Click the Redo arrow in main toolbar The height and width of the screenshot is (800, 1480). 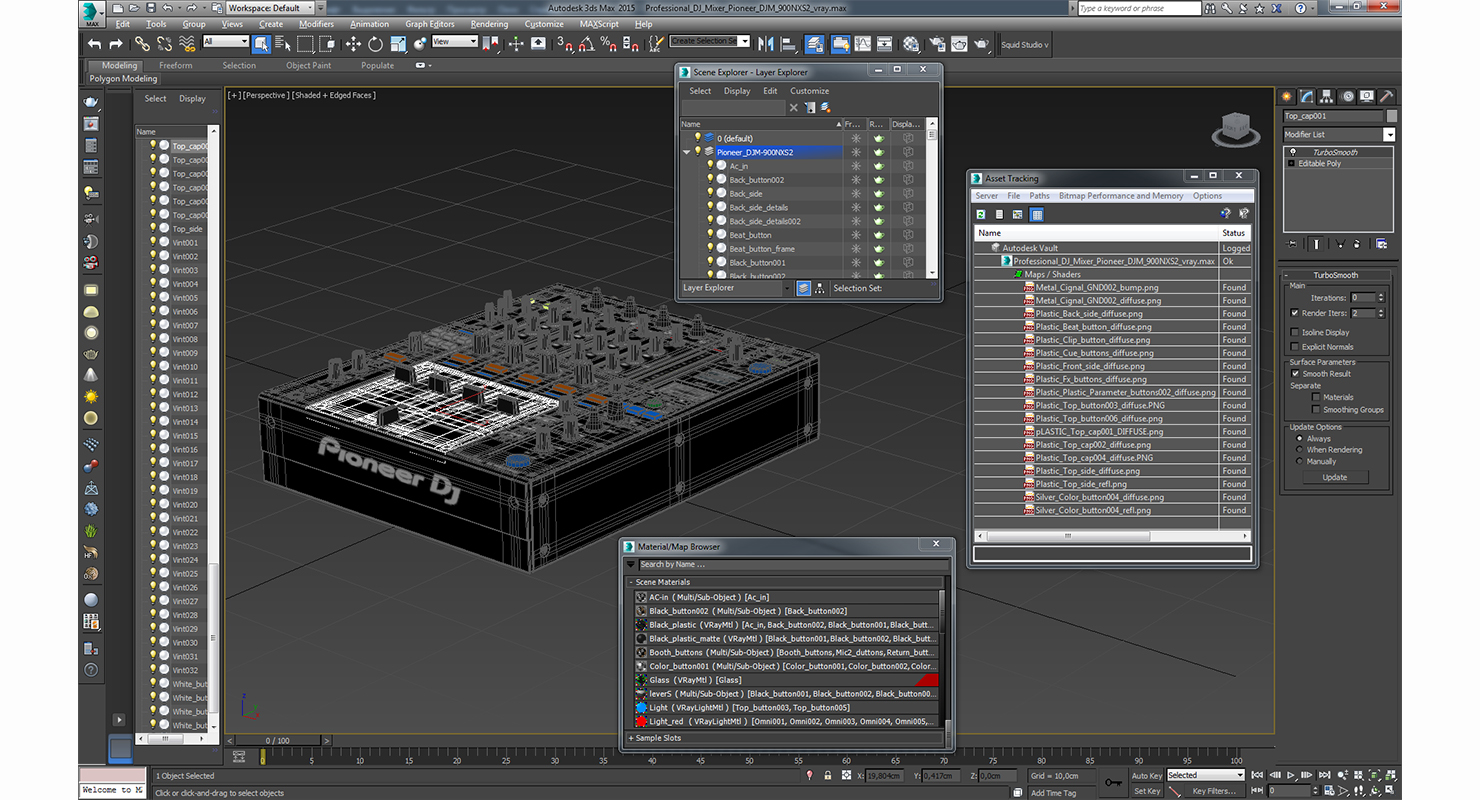click(x=116, y=44)
